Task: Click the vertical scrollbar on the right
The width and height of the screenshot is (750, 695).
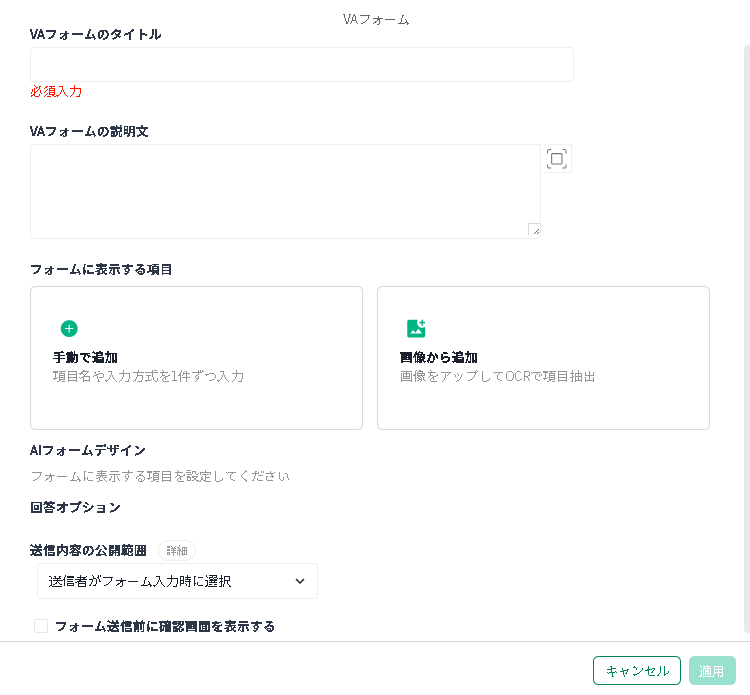Action: (747, 340)
